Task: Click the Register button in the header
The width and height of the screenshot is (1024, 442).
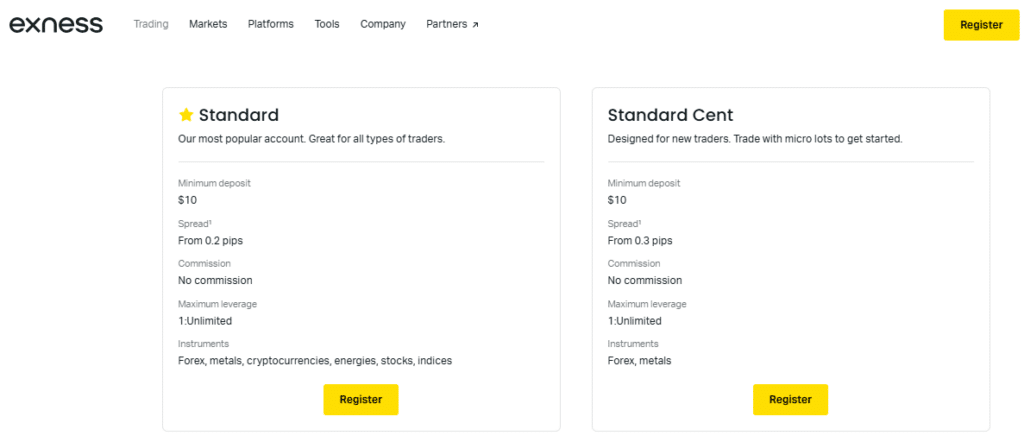Action: tap(981, 25)
